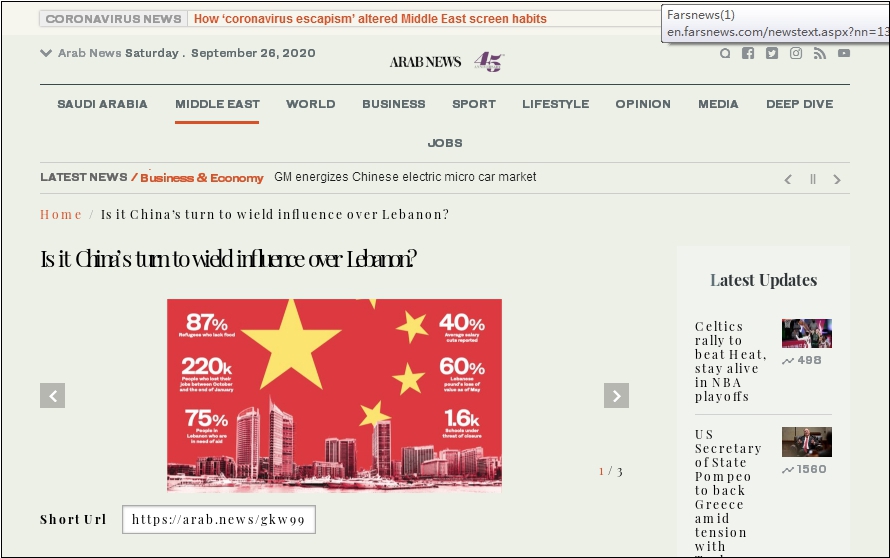
Task: Open the Deep Dive section
Action: (800, 104)
